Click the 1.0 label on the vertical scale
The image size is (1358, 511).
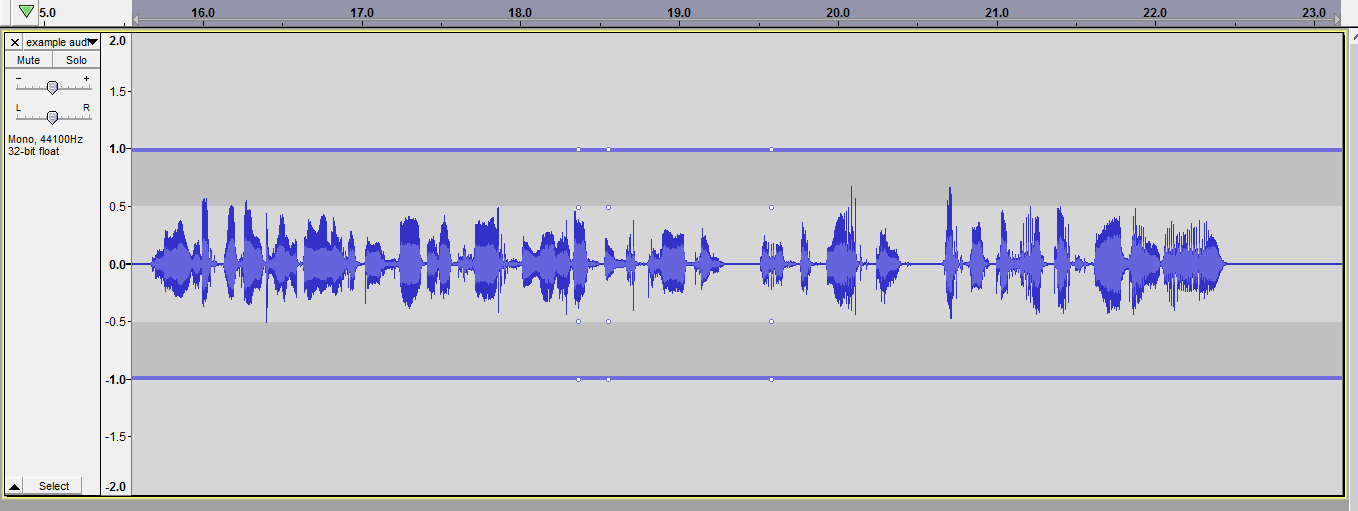click(117, 149)
